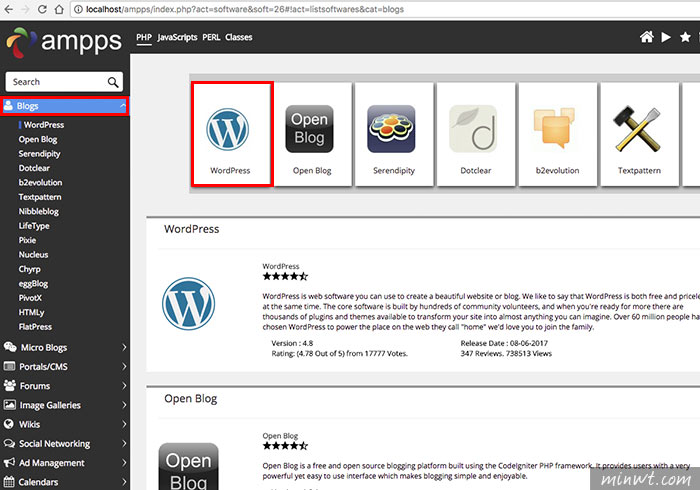Click the Ad Management megaphone icon

pos(9,462)
